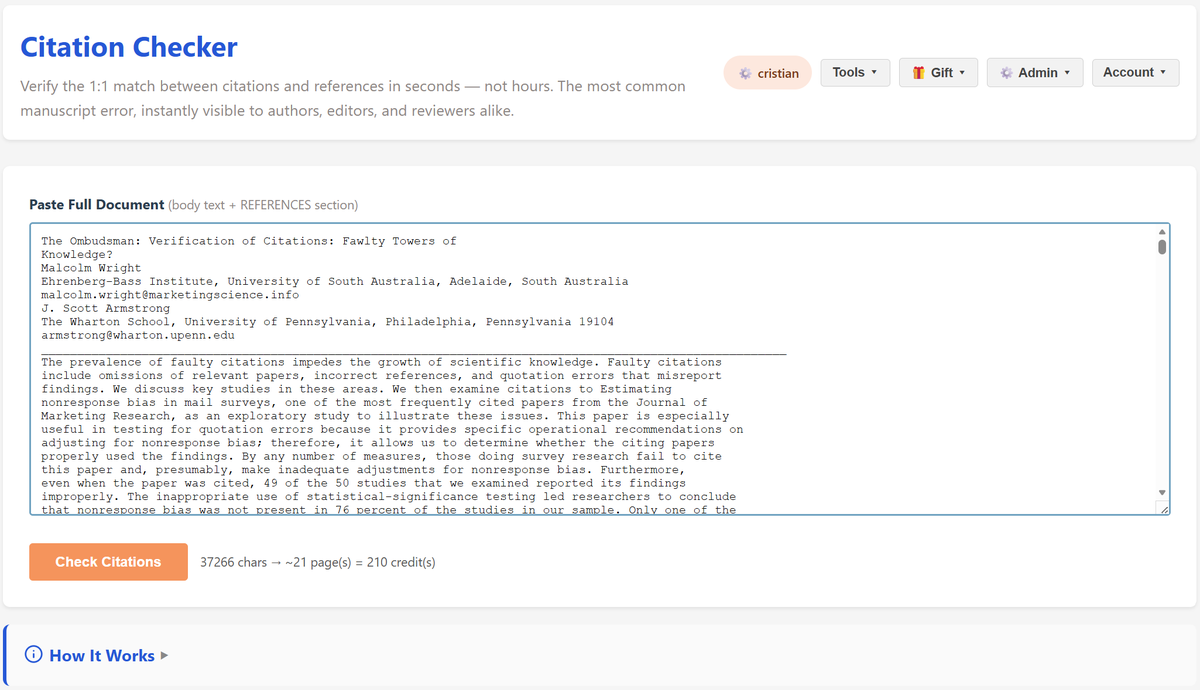Screen dimensions: 1200x690
Task: Click the Check Citations button
Action: coord(108,562)
